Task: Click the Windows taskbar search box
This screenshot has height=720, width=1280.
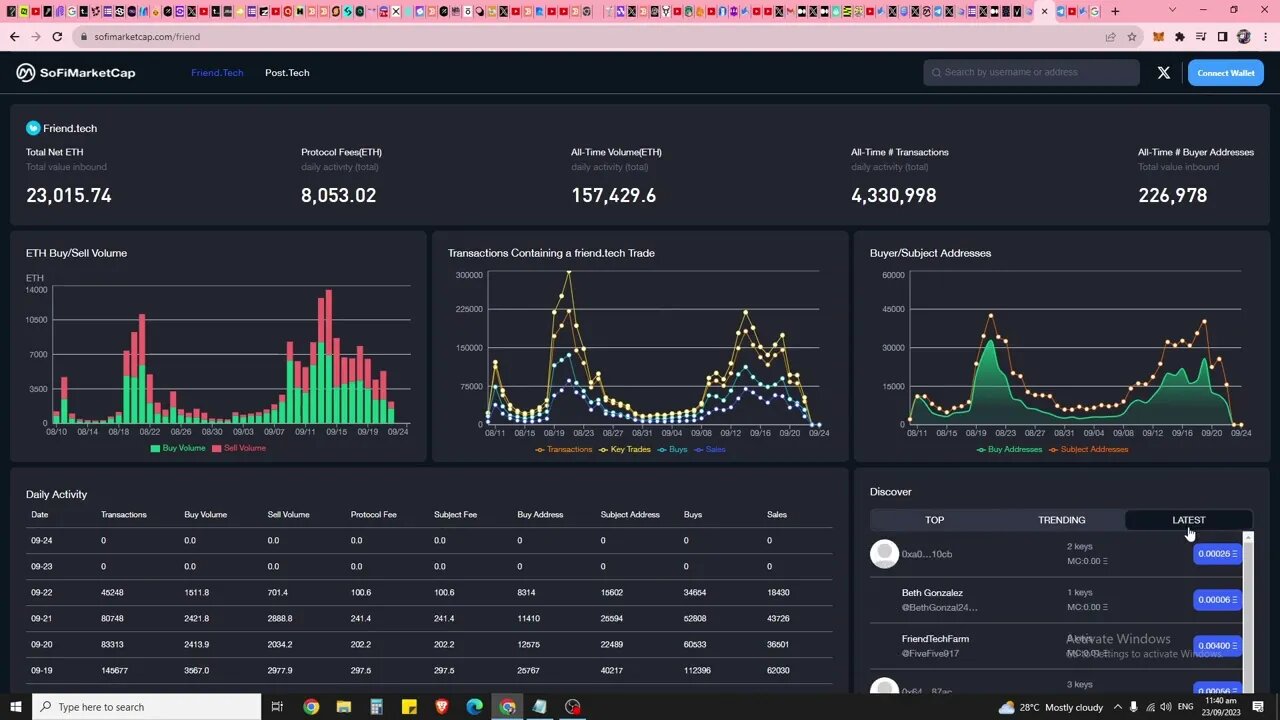Action: pos(146,707)
